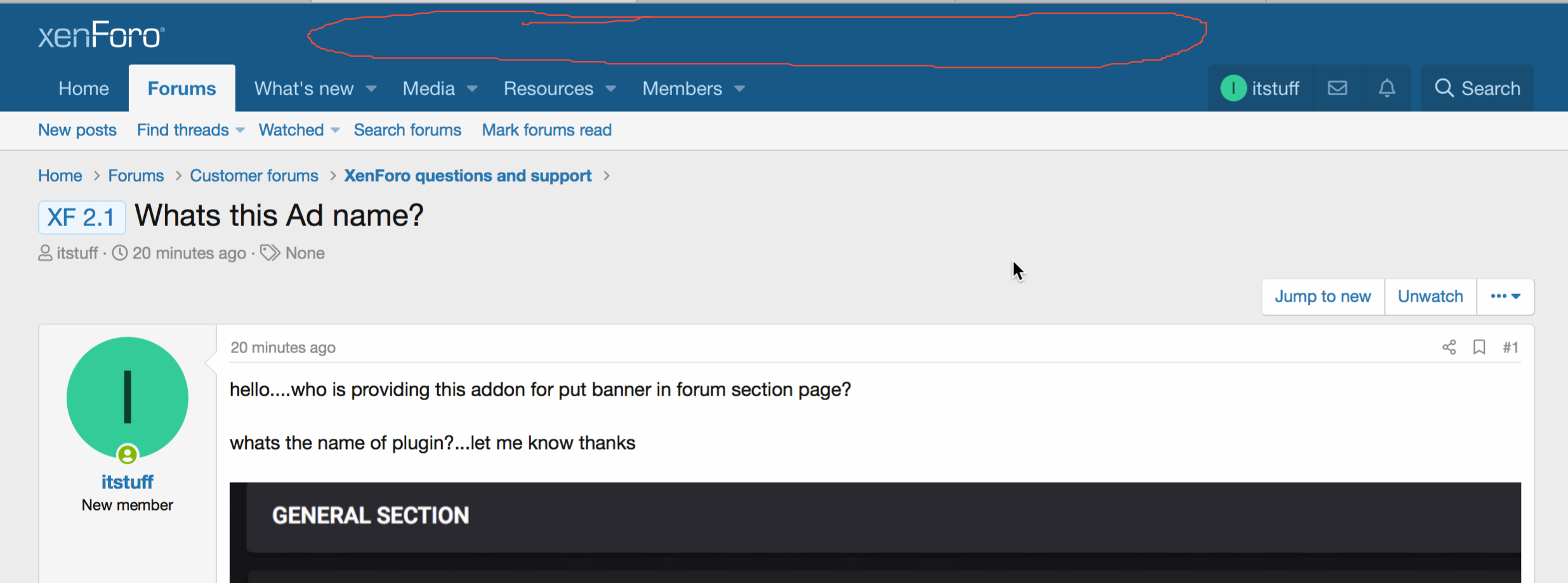Open the conversations envelope icon
Image resolution: width=1568 pixels, height=583 pixels.
(x=1338, y=88)
